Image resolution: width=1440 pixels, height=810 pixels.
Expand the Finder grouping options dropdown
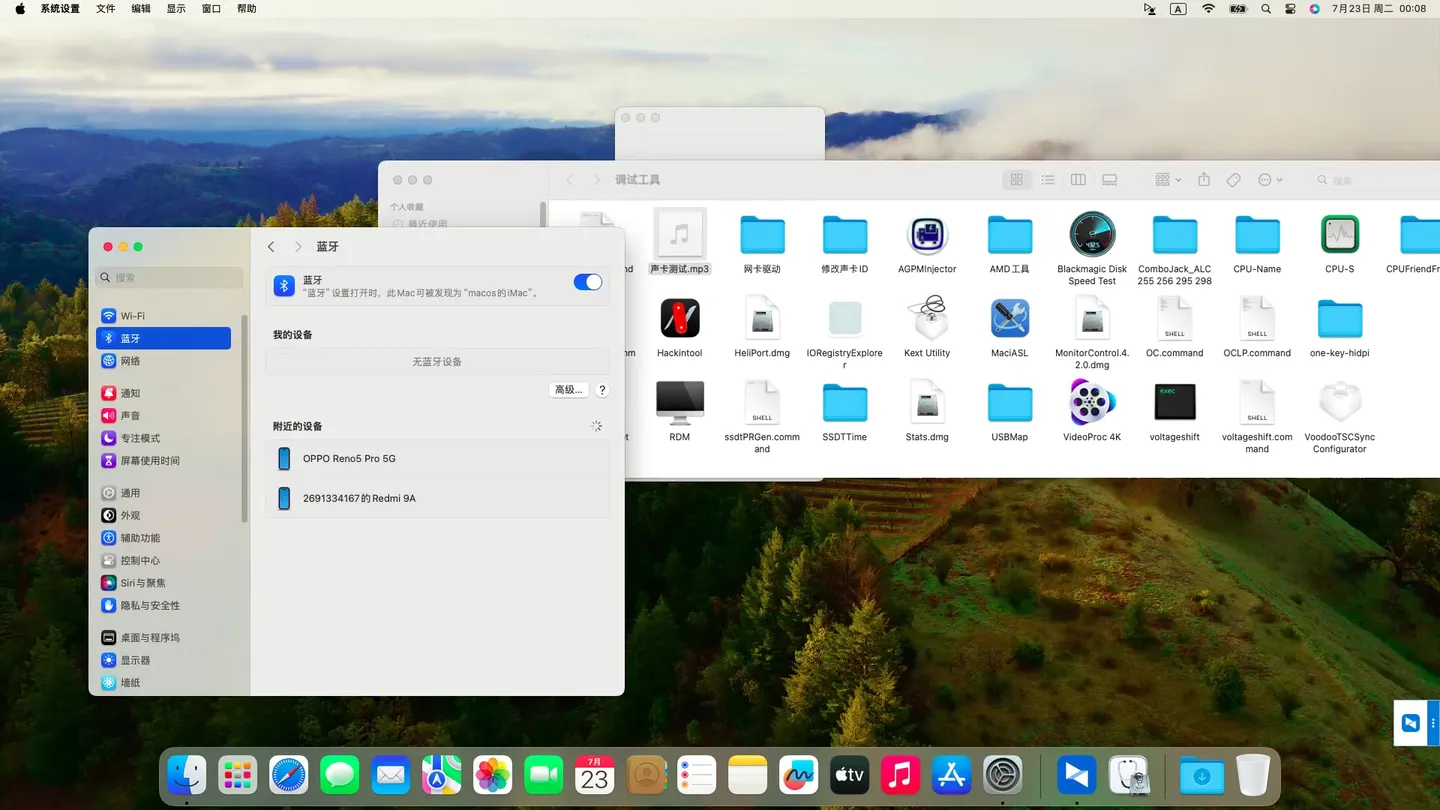point(1167,180)
